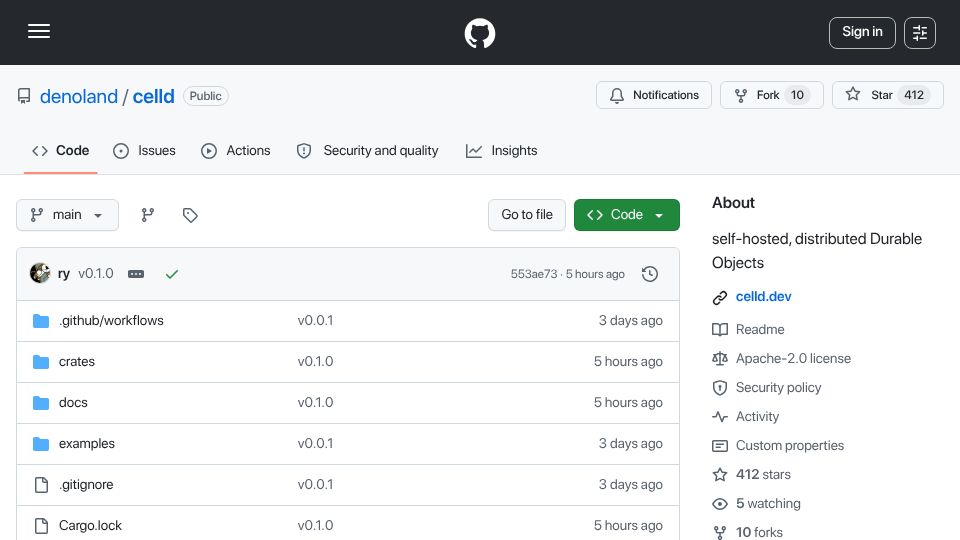This screenshot has width=960, height=540.
Task: Switch to the Code tab
Action: (61, 151)
